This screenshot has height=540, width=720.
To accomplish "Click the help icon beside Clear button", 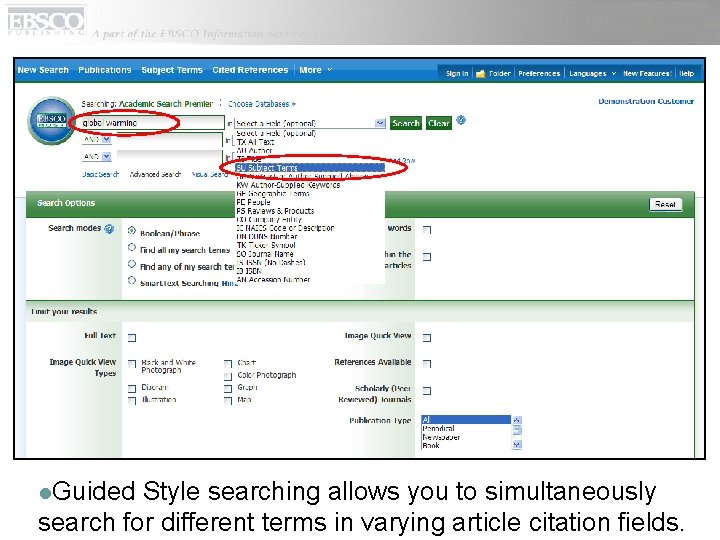I will (x=461, y=120).
